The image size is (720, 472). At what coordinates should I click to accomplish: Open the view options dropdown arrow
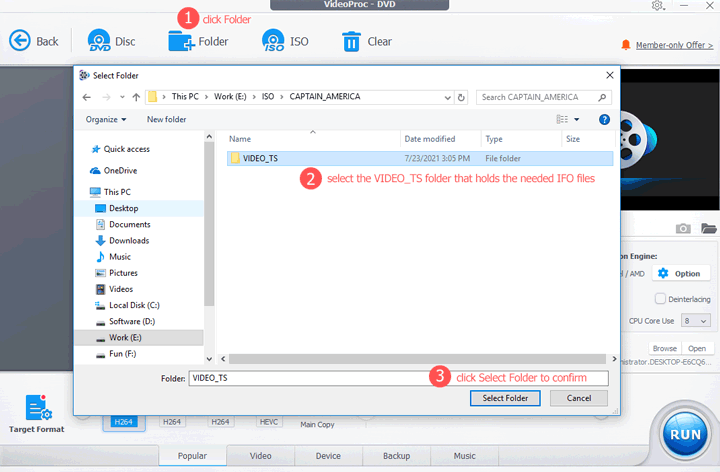click(x=576, y=119)
